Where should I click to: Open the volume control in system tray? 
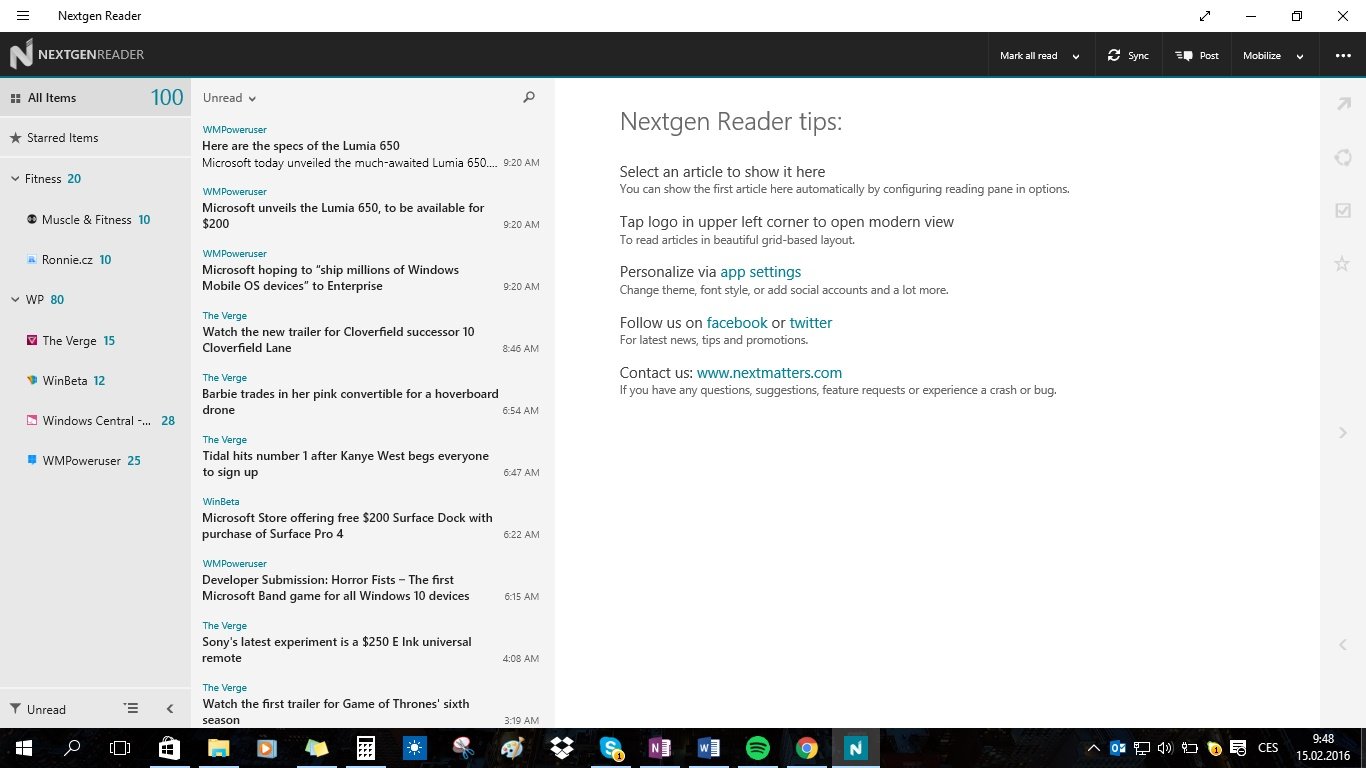[1165, 748]
